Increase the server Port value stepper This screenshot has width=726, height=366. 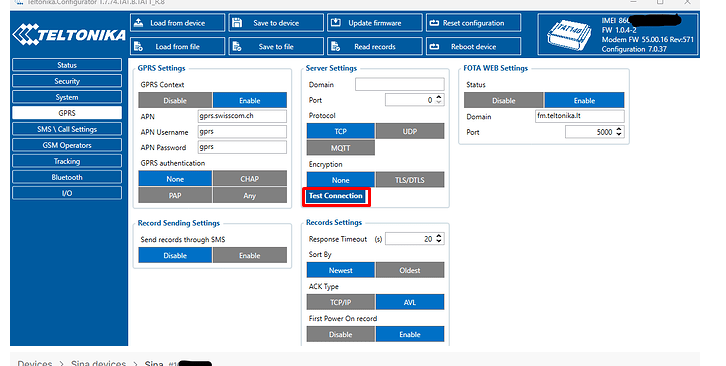pyautogui.click(x=439, y=97)
